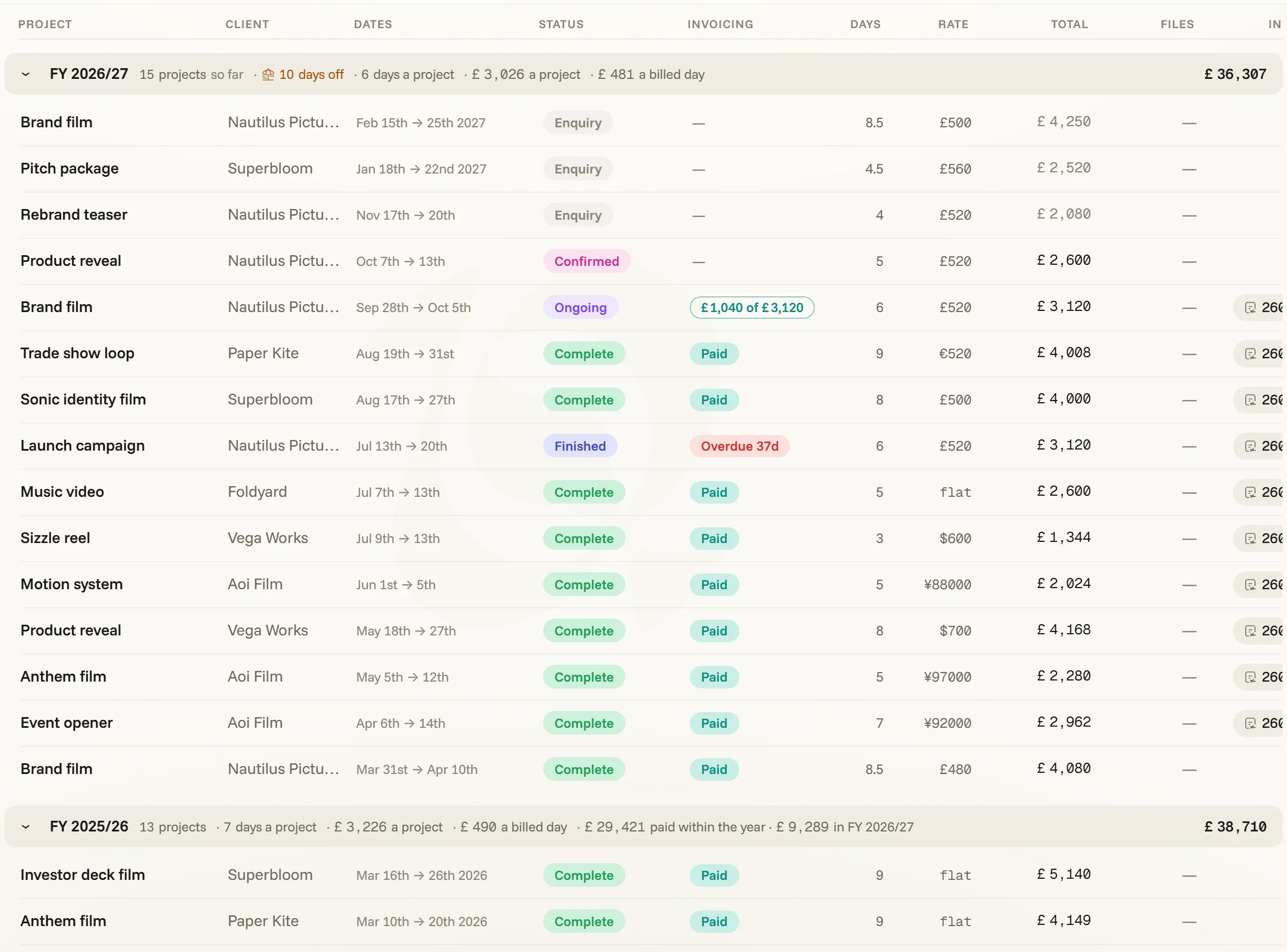Screen dimensions: 1287x952
Task: Click the Paid badge on Anthem film 2026
Action: coord(713,922)
